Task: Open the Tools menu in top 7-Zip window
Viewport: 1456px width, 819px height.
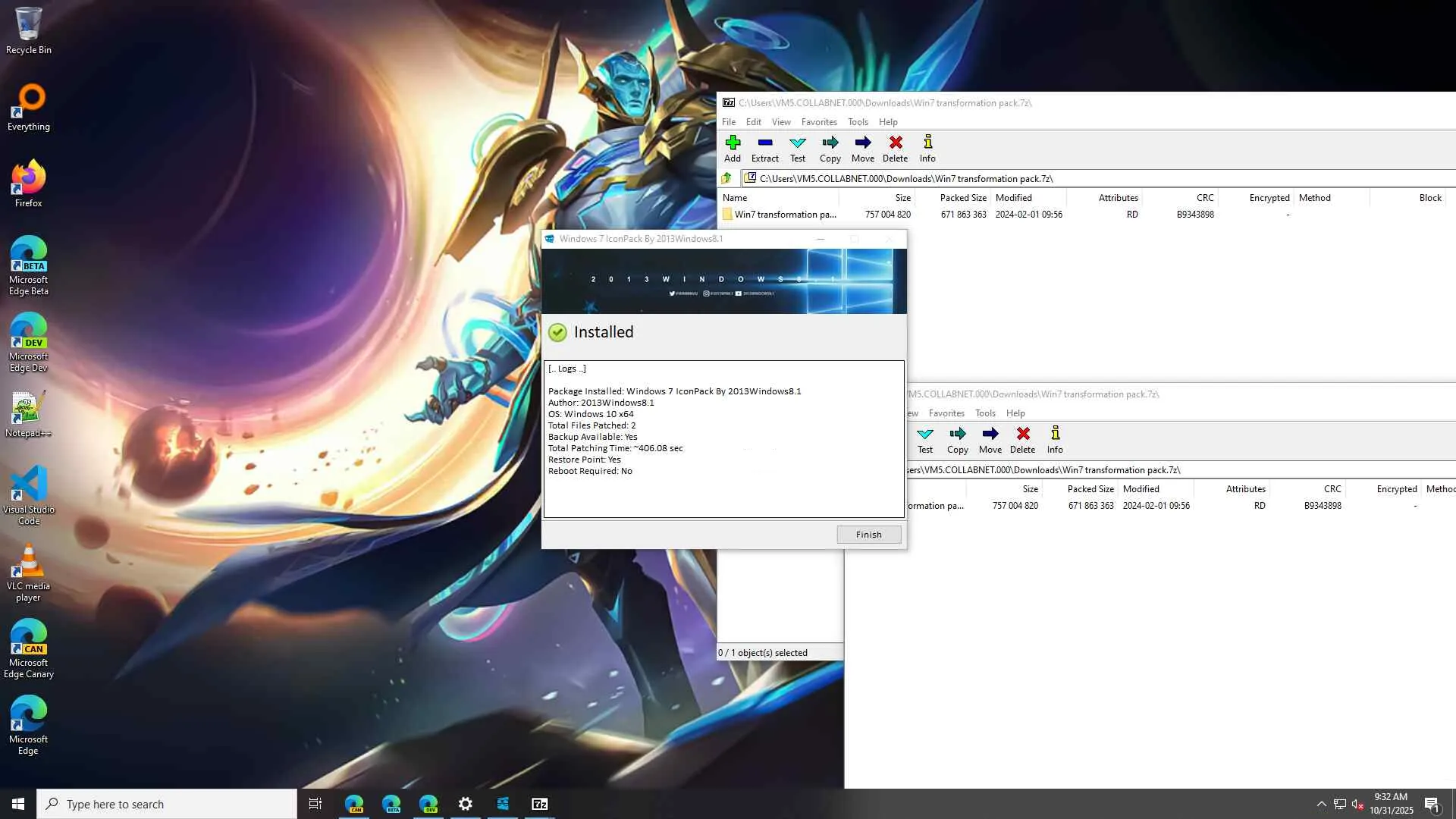Action: pos(857,122)
